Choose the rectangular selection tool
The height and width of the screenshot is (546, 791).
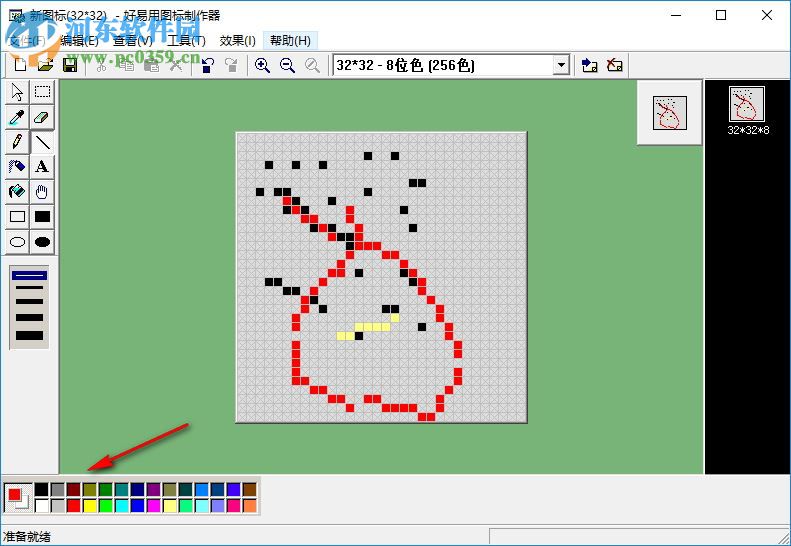pos(42,92)
